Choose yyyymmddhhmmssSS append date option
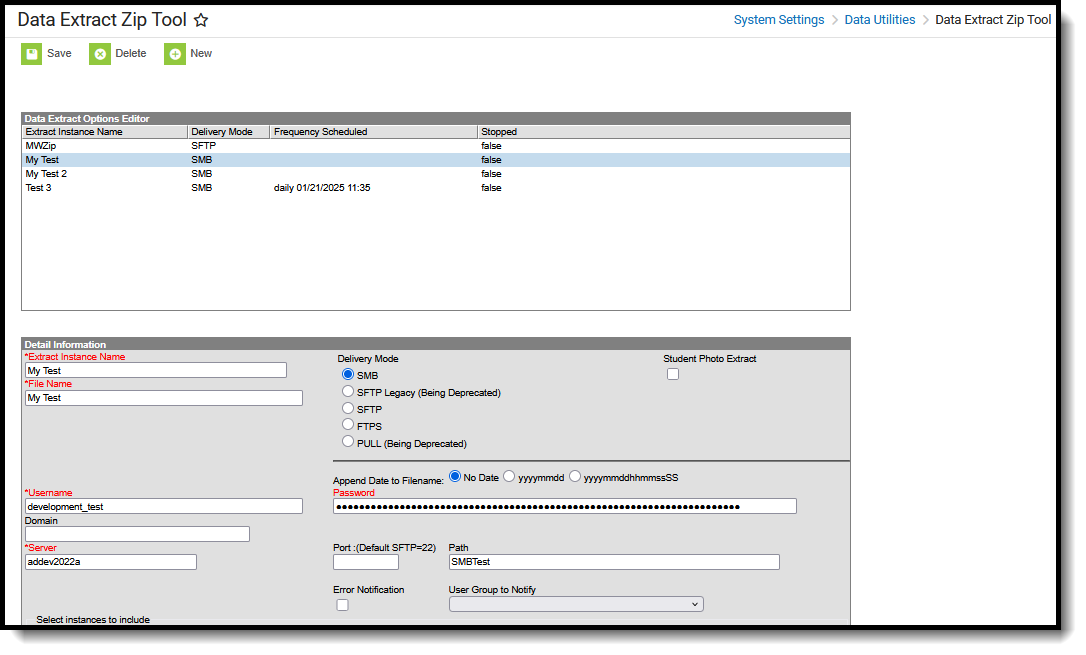1086x655 pixels. coord(575,476)
